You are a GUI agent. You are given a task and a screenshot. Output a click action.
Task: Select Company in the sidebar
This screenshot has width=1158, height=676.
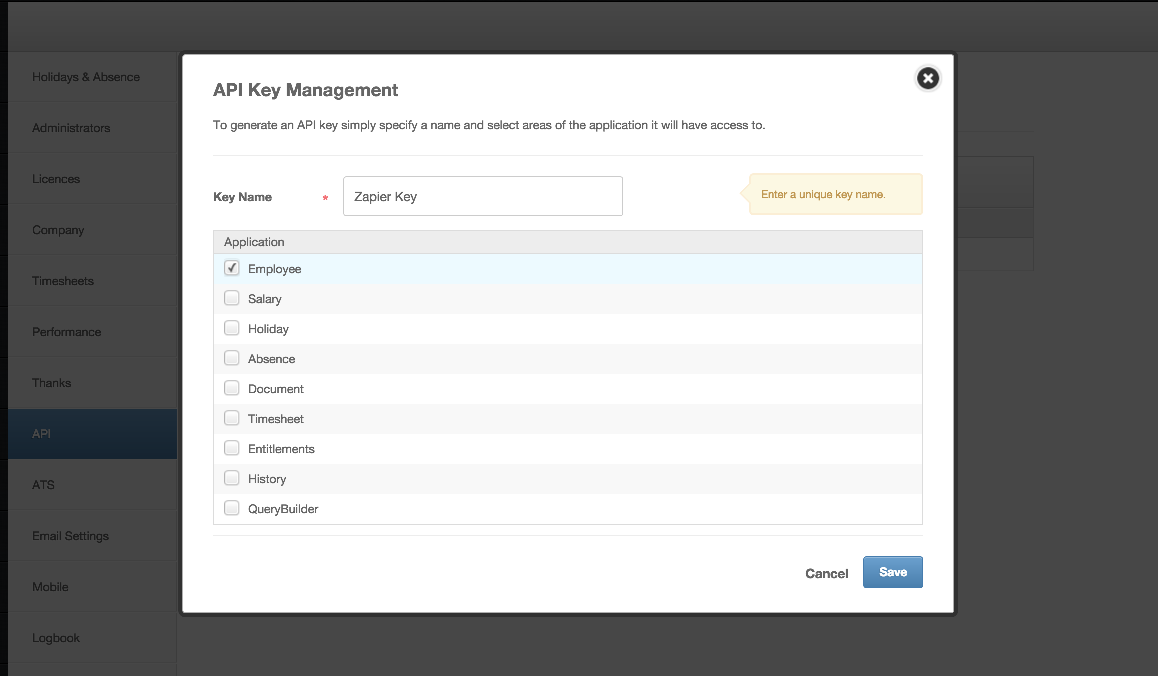(93, 230)
